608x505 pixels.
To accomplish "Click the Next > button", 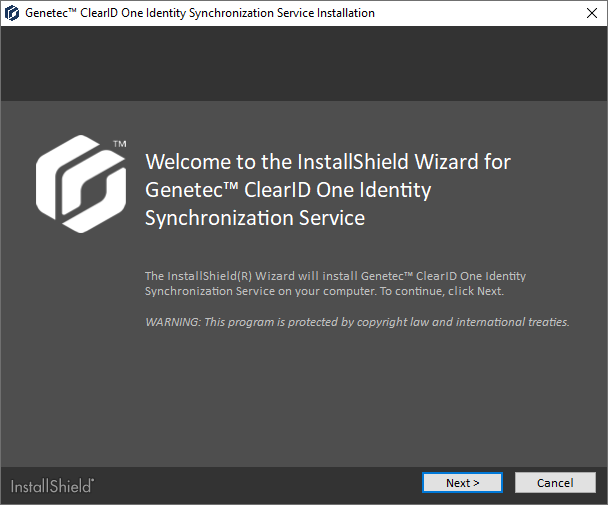I will tap(462, 483).
